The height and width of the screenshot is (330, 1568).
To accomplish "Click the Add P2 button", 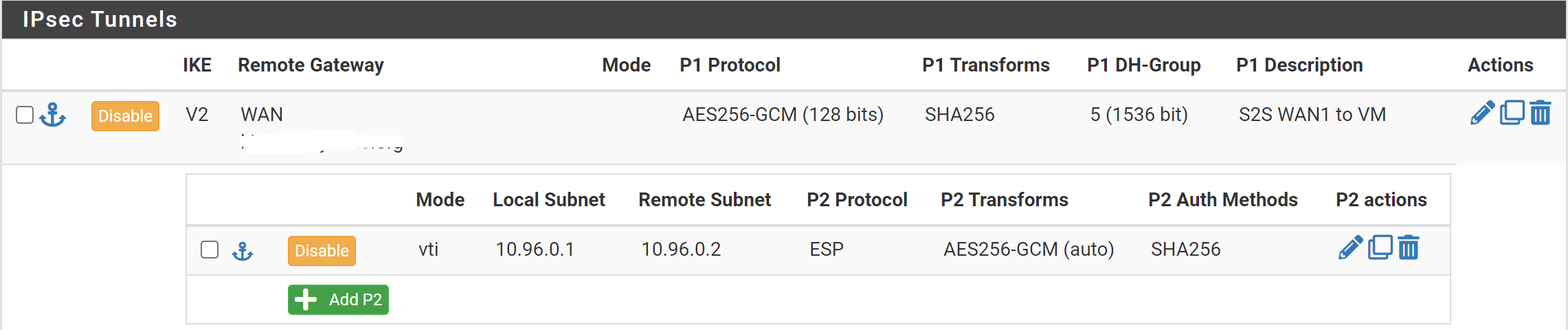I will coord(338,300).
